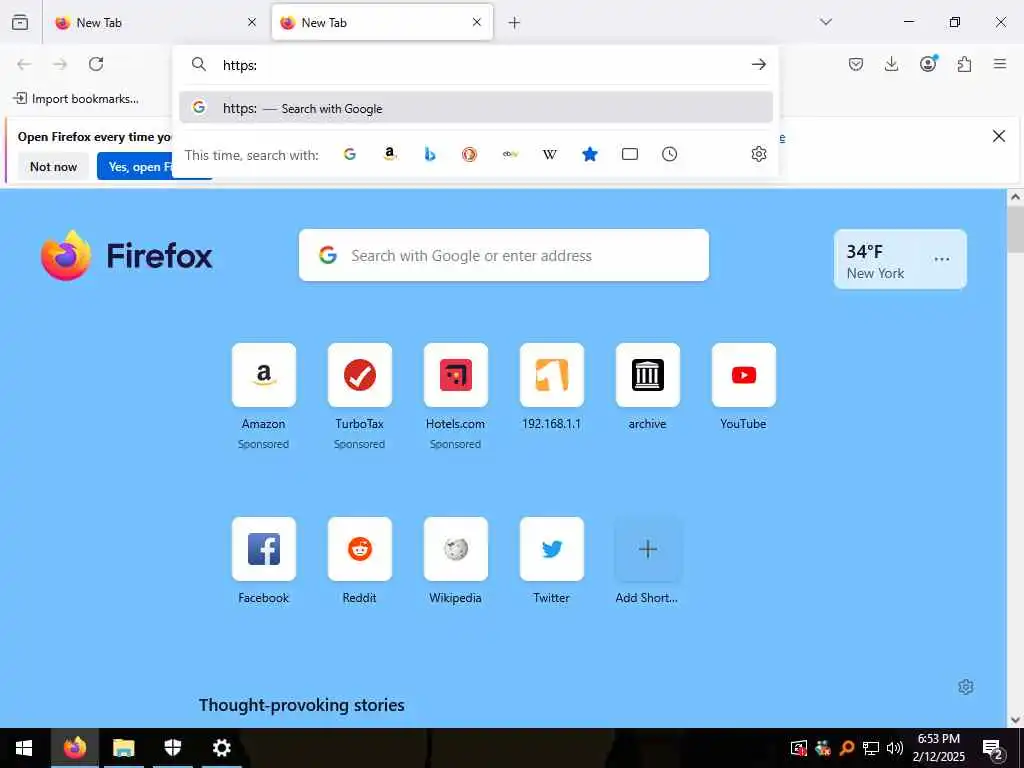Select https: Search with Google suggestion
This screenshot has height=768, width=1024.
[475, 108]
